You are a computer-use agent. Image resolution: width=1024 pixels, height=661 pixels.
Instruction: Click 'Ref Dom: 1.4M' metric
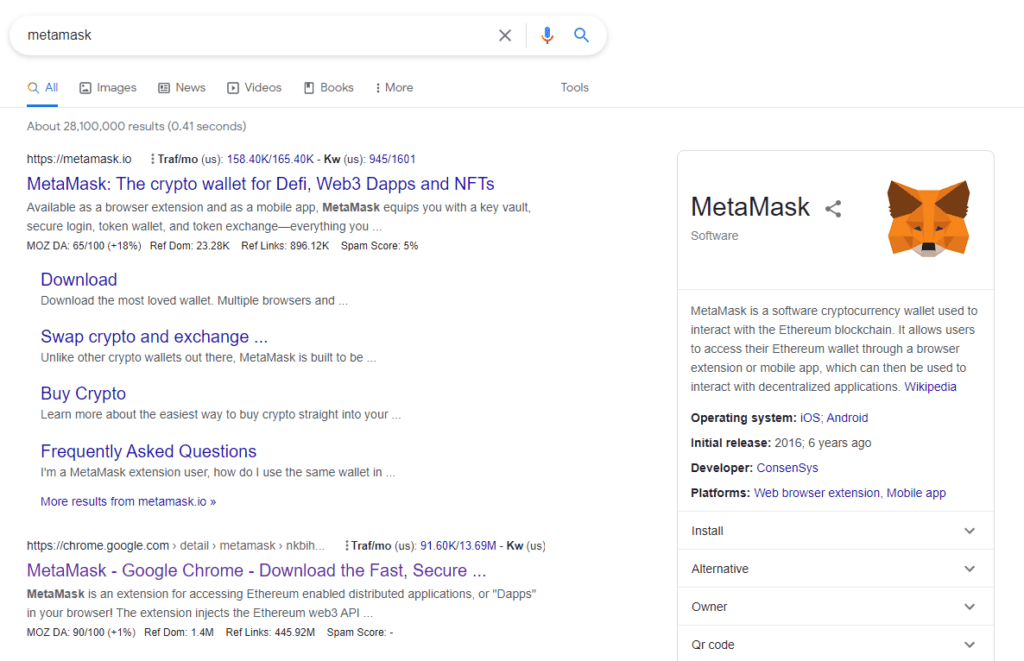179,632
